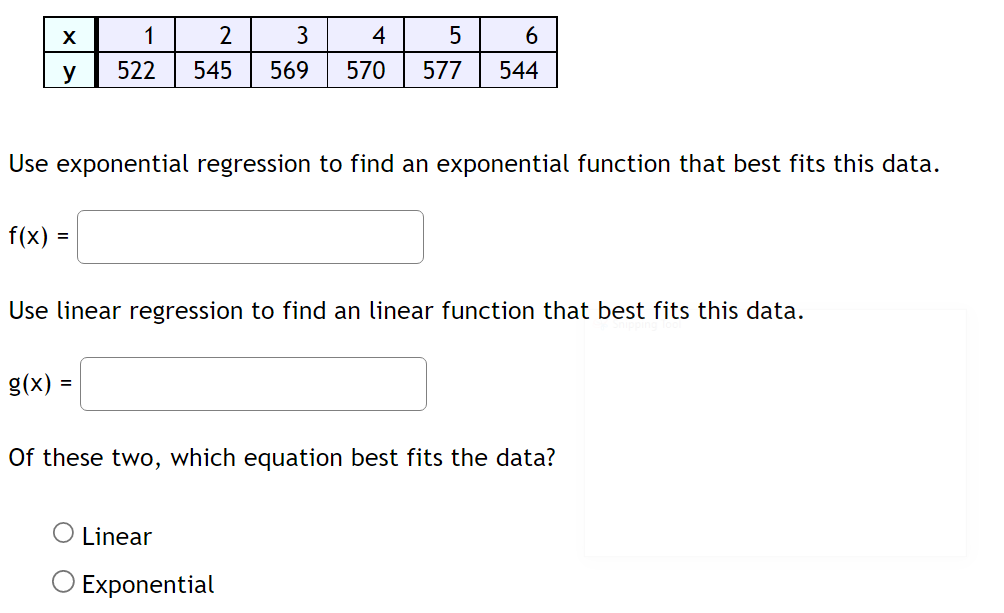Click the table cell containing 522
The height and width of the screenshot is (613, 1004).
[x=135, y=70]
